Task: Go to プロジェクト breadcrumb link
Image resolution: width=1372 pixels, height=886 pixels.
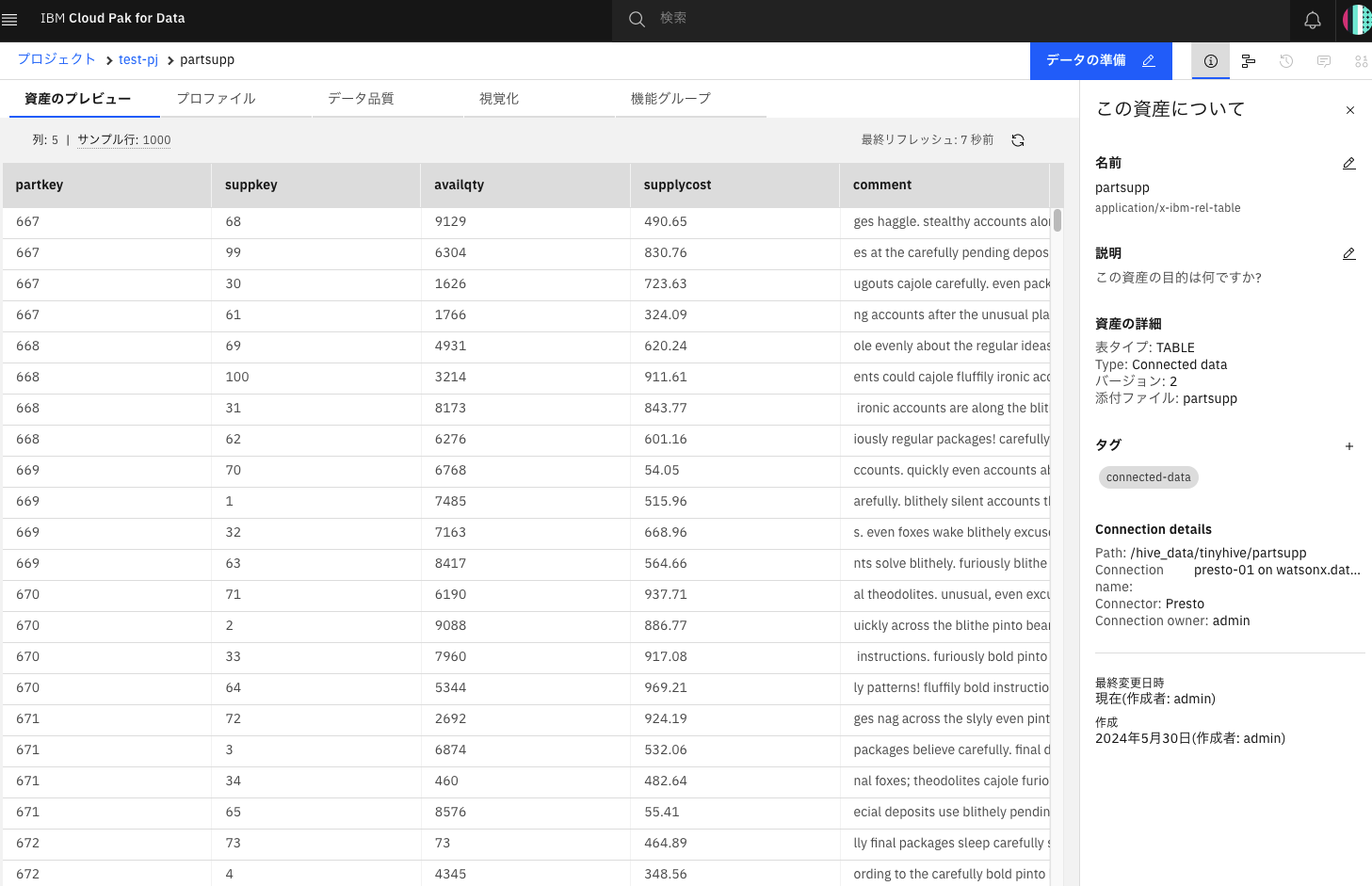Action: [56, 59]
